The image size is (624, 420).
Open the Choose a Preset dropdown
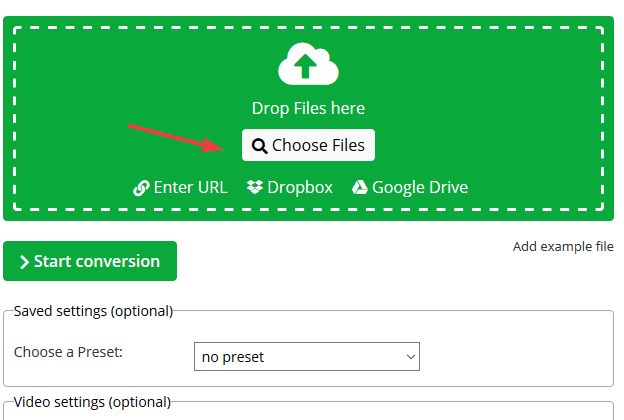[x=307, y=357]
